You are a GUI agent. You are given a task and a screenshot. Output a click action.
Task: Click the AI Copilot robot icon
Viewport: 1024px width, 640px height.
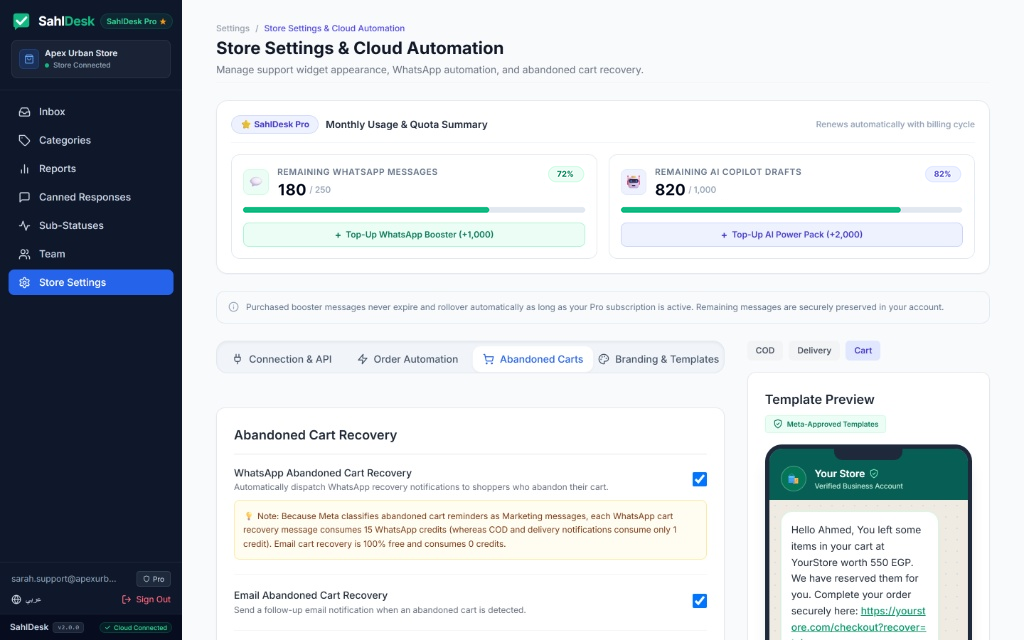[x=633, y=182]
